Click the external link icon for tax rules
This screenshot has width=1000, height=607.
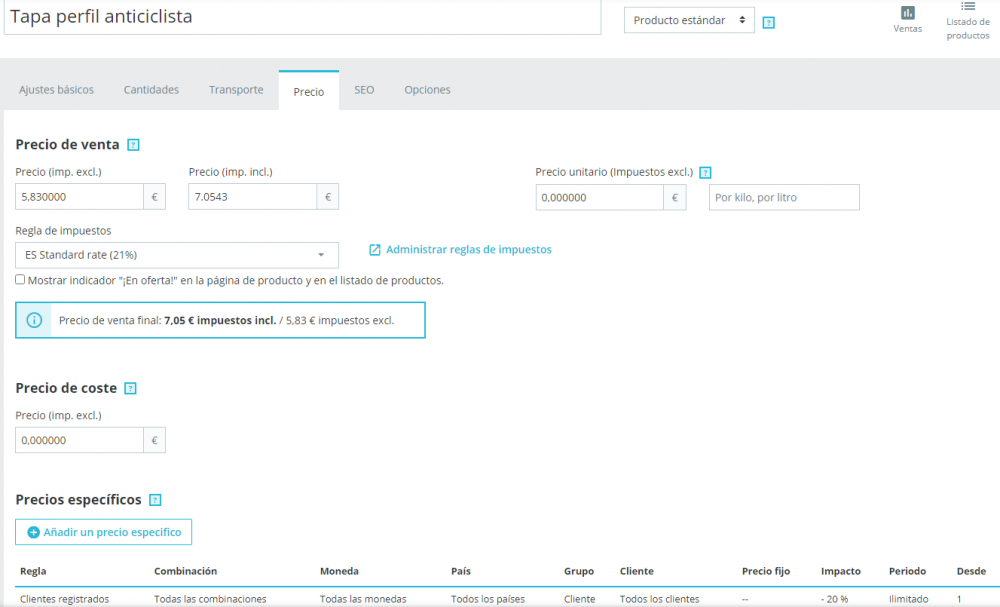coord(375,249)
